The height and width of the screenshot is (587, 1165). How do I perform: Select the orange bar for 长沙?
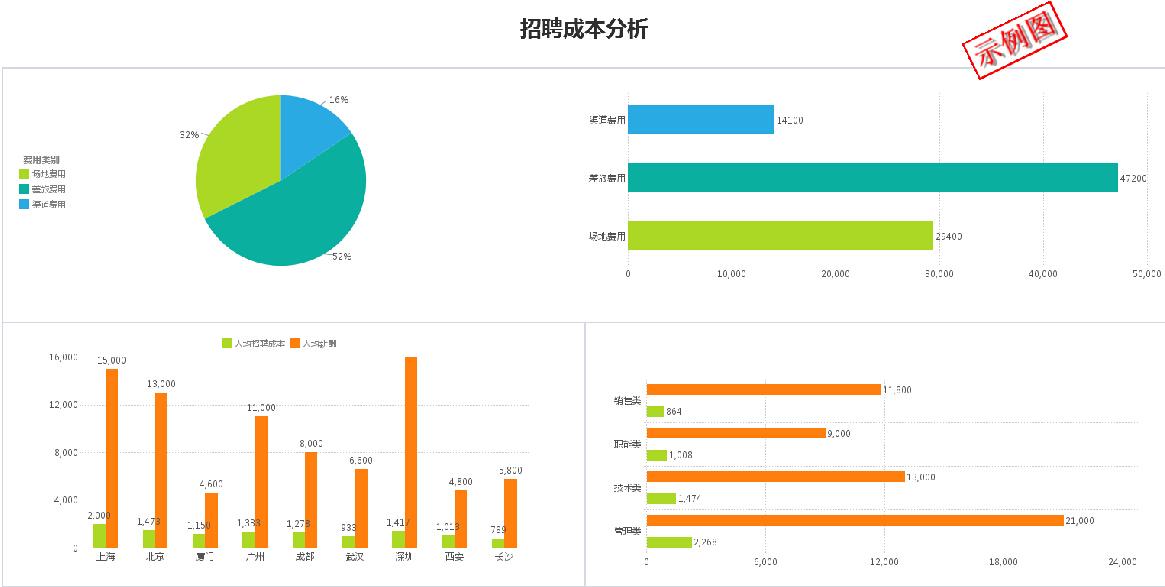click(510, 514)
